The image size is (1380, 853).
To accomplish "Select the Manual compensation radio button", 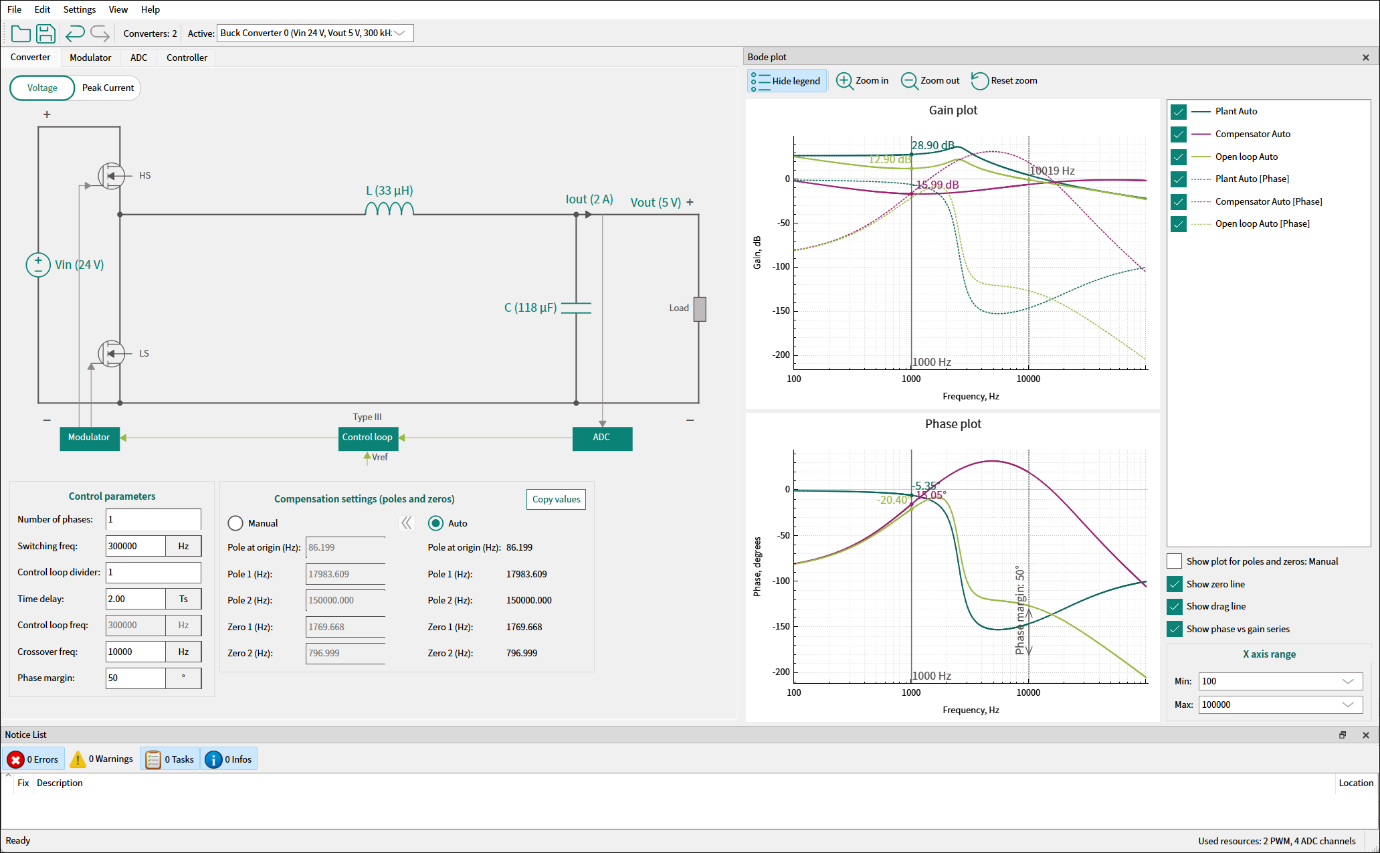I will (x=236, y=523).
